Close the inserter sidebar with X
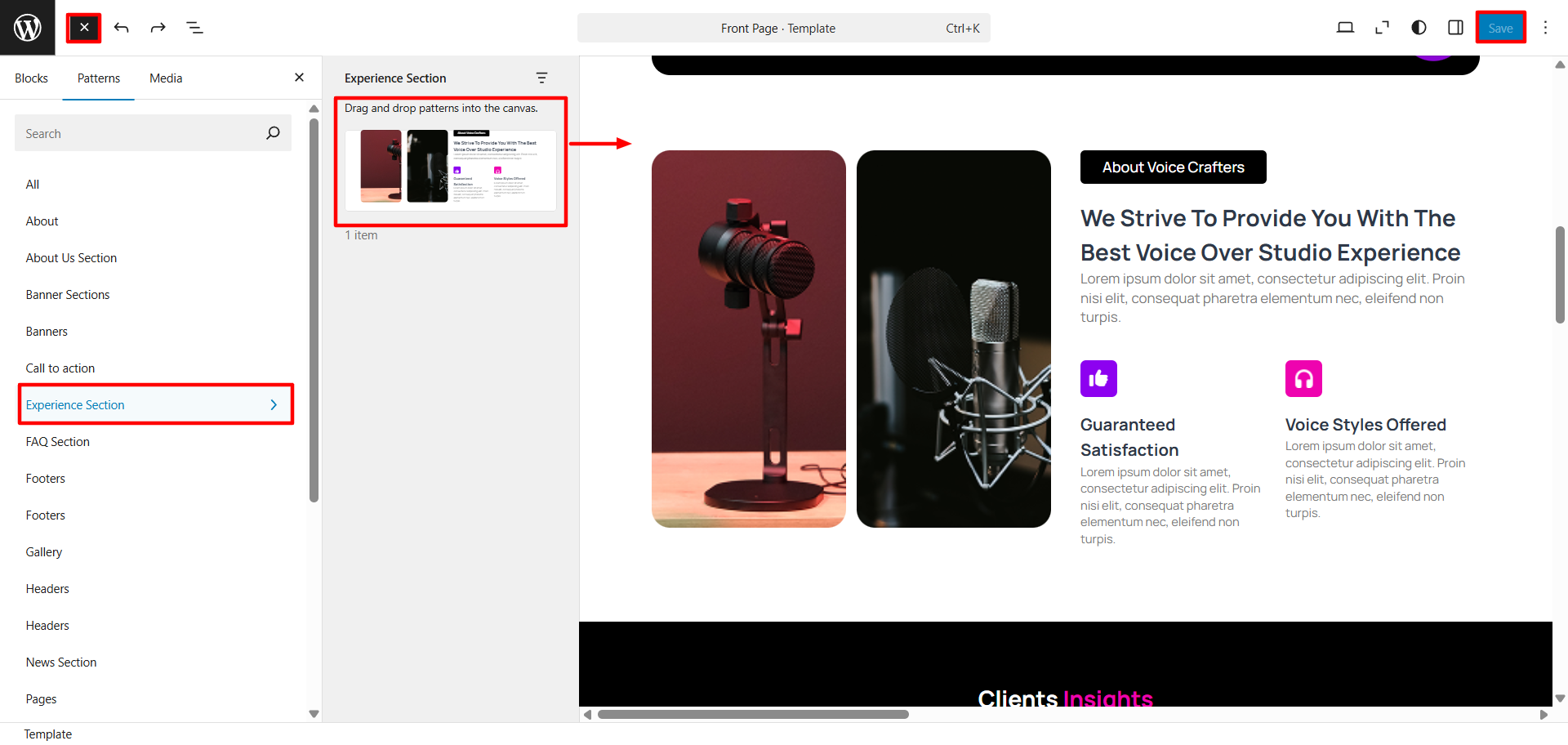Viewport: 1568px width, 745px height. click(x=299, y=78)
